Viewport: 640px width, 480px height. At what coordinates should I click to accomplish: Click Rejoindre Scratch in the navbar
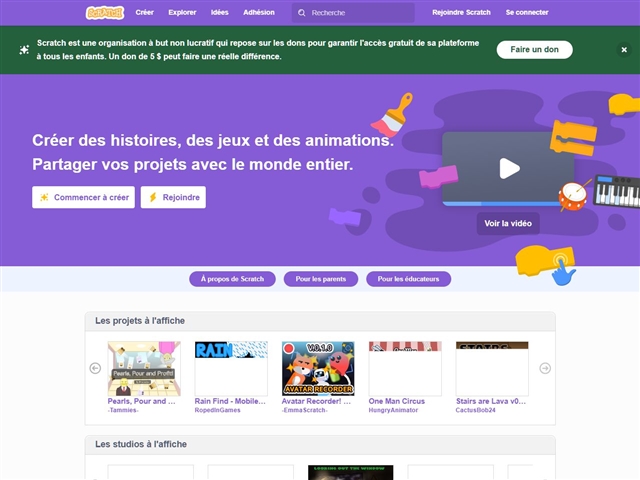click(461, 13)
